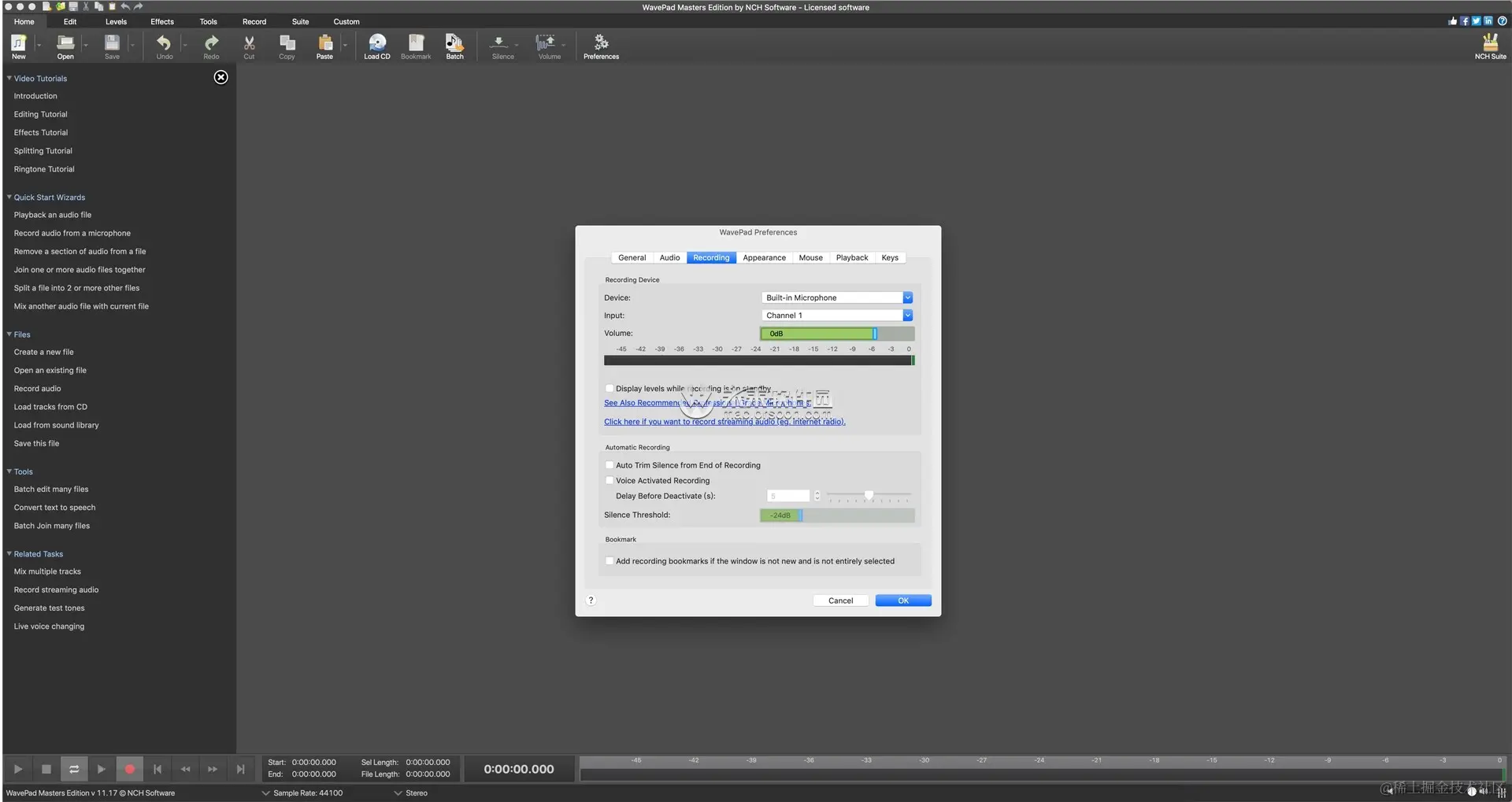Click the help question mark in Preferences
The height and width of the screenshot is (802, 1512).
click(591, 601)
